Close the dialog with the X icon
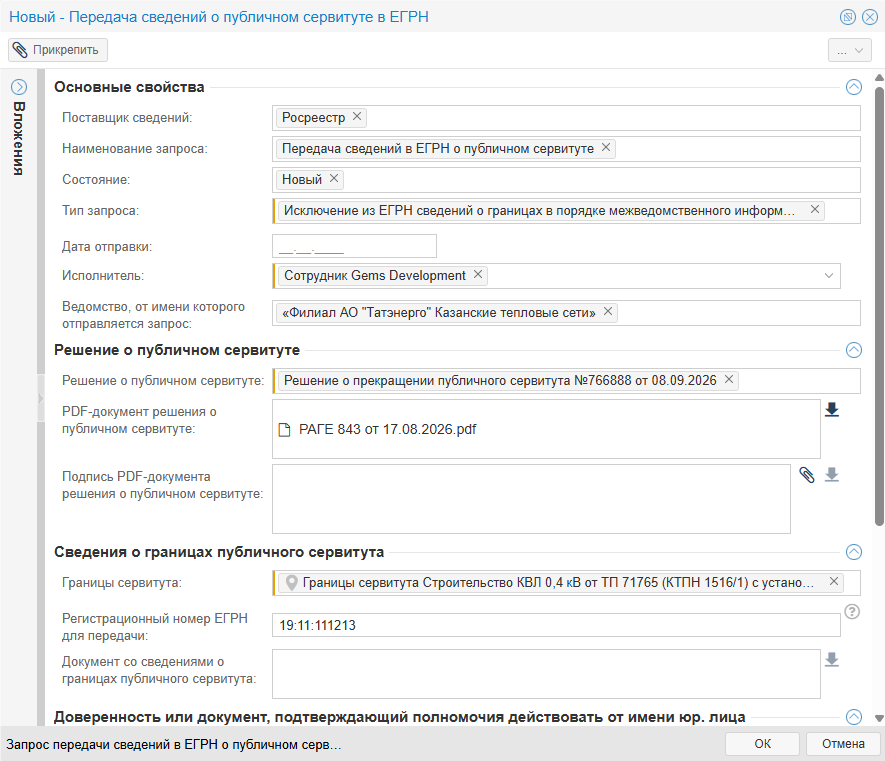Viewport: 885px width, 761px height. point(870,17)
